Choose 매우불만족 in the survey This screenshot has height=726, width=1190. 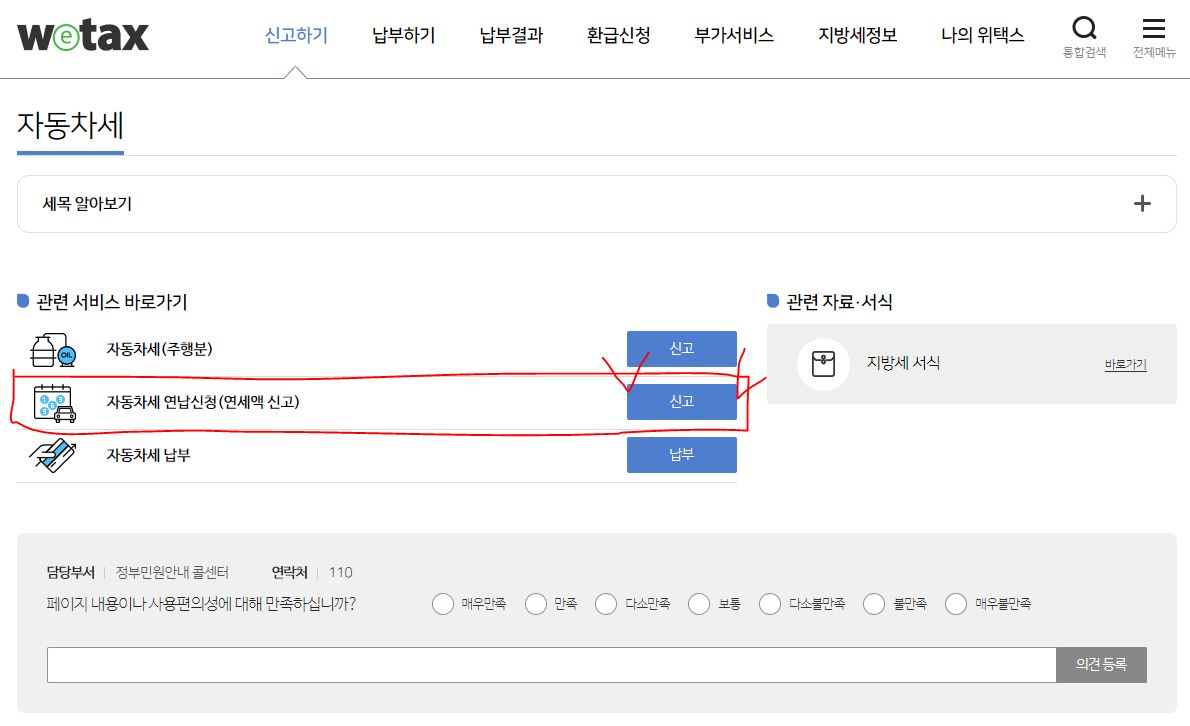tap(956, 604)
